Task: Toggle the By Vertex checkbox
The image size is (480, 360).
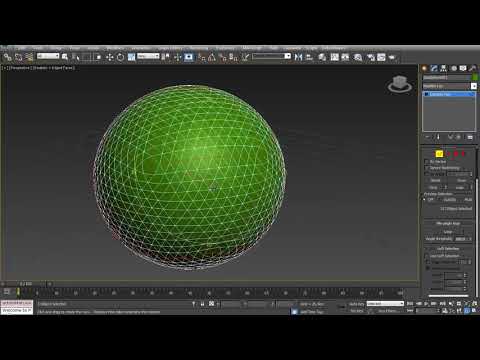Action: point(426,162)
